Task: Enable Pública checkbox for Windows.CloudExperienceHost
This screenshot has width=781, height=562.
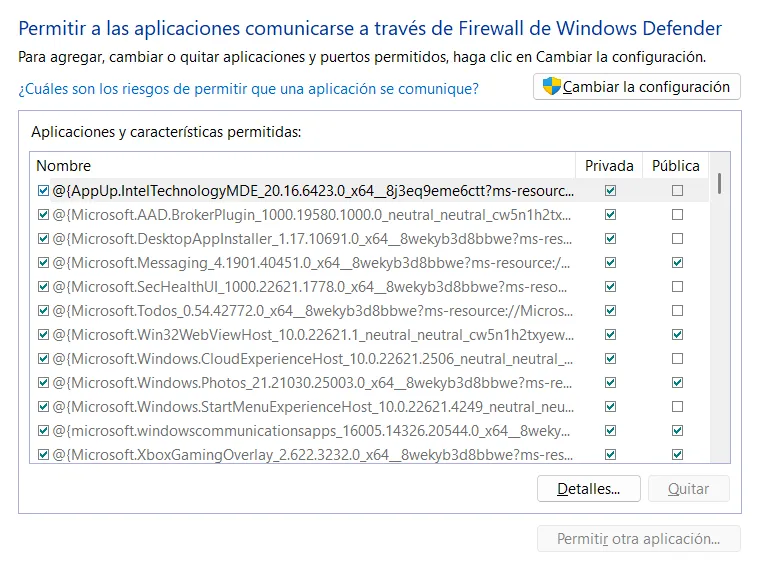Action: tap(677, 358)
